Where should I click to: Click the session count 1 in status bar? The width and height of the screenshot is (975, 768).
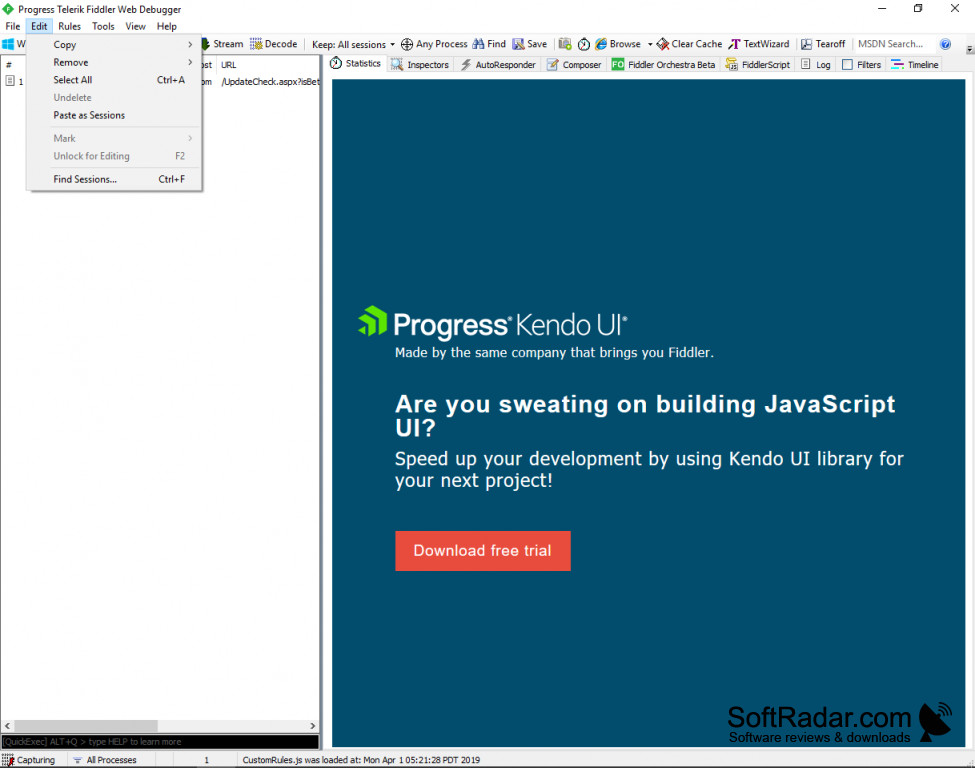click(206, 760)
